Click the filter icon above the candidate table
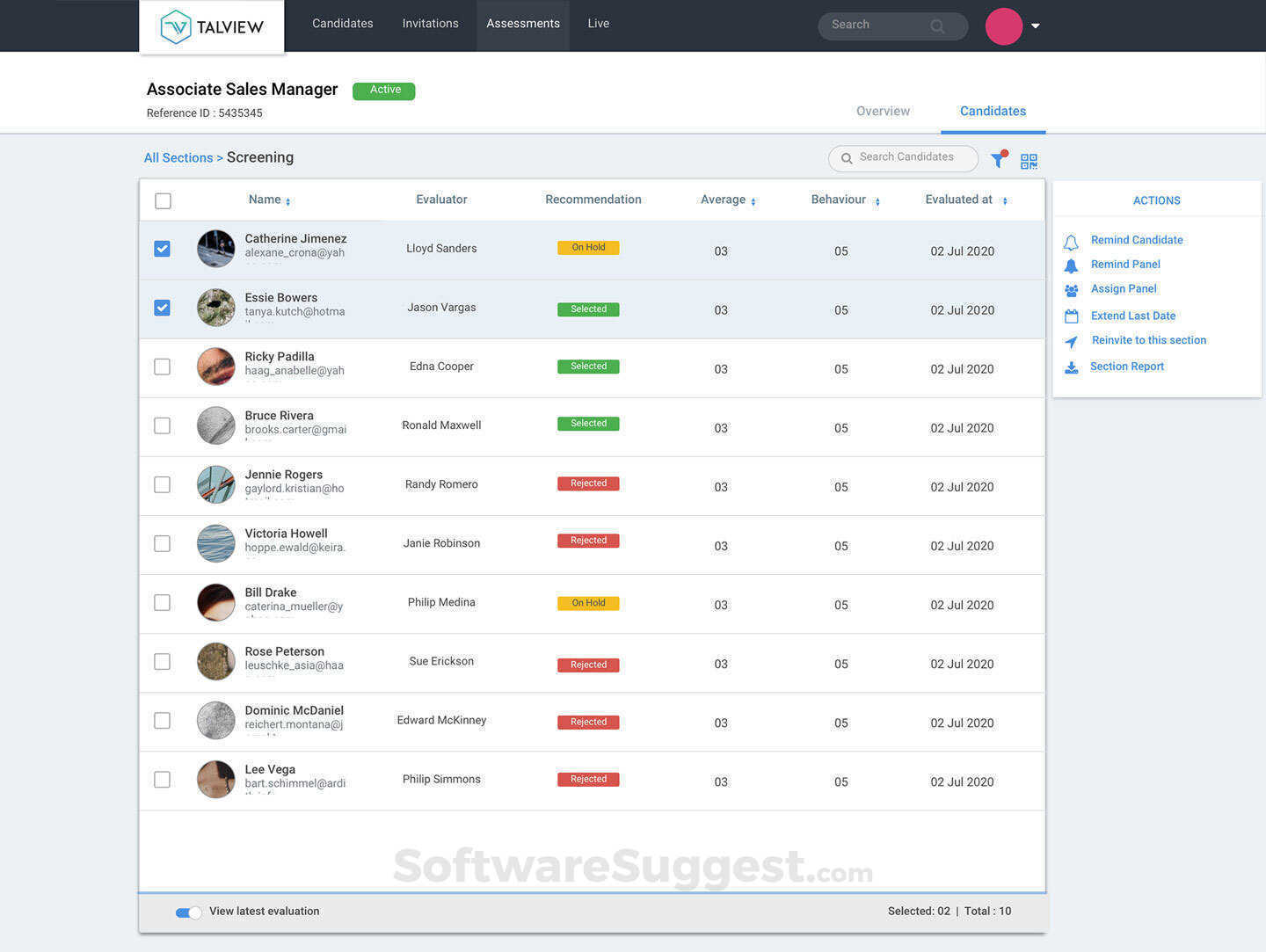Viewport: 1266px width, 952px height. coord(997,160)
